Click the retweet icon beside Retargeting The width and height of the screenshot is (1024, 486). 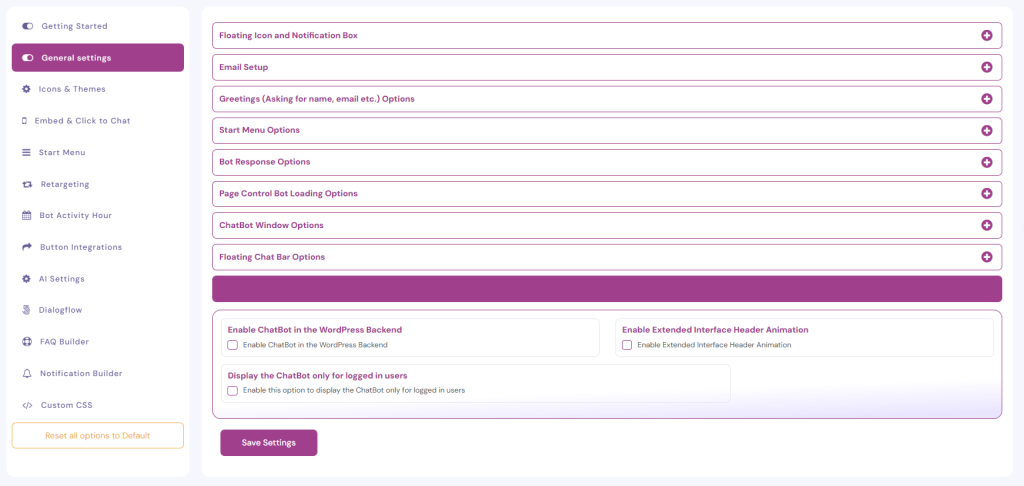[x=27, y=184]
